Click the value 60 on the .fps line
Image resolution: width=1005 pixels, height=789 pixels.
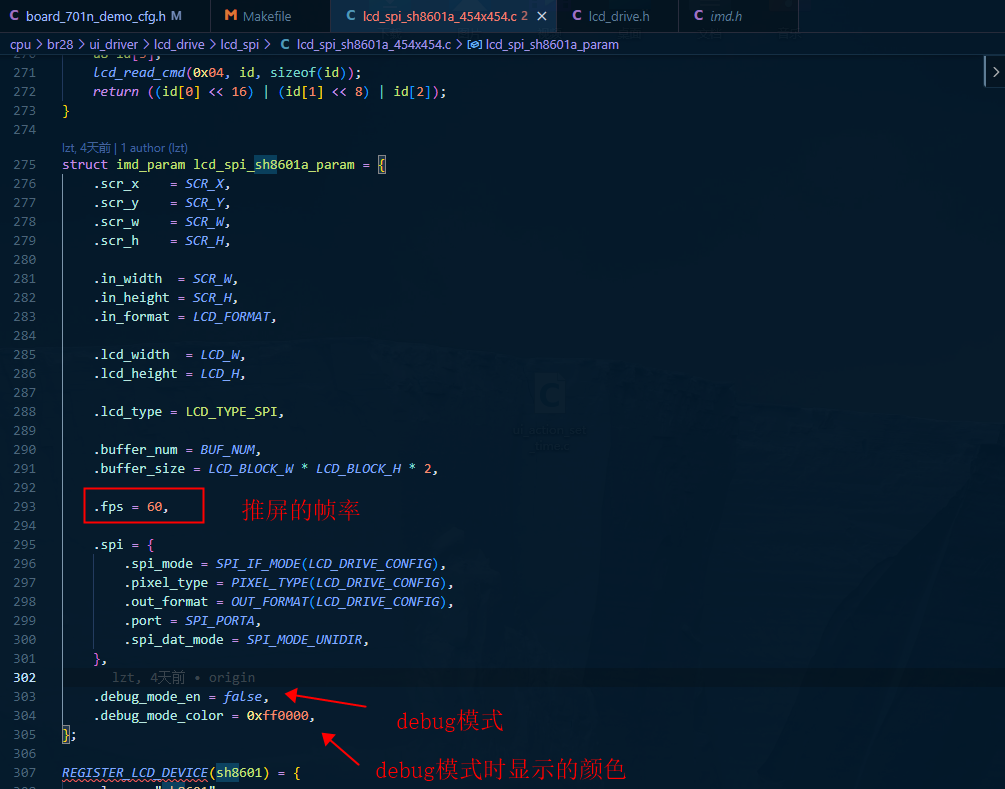pyautogui.click(x=154, y=506)
